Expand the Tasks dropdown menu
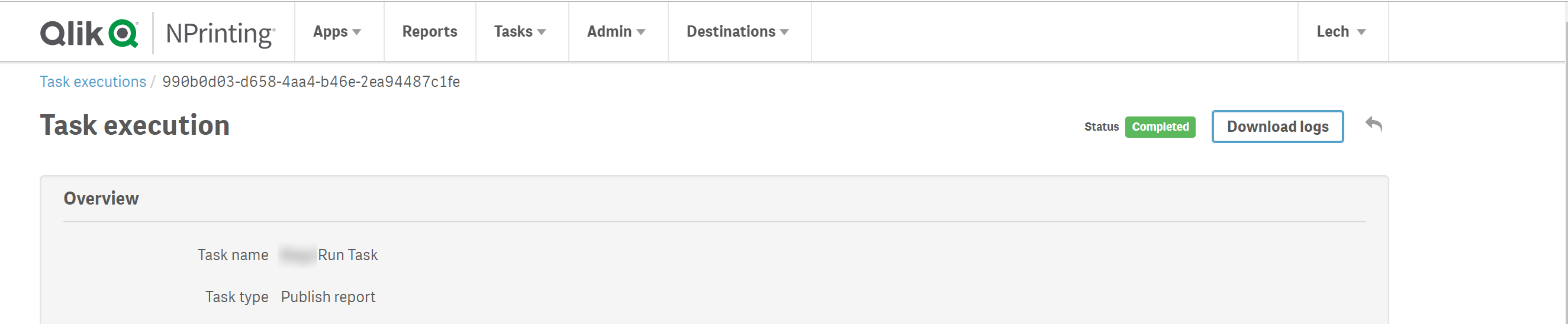The width and height of the screenshot is (1568, 324). tap(520, 31)
